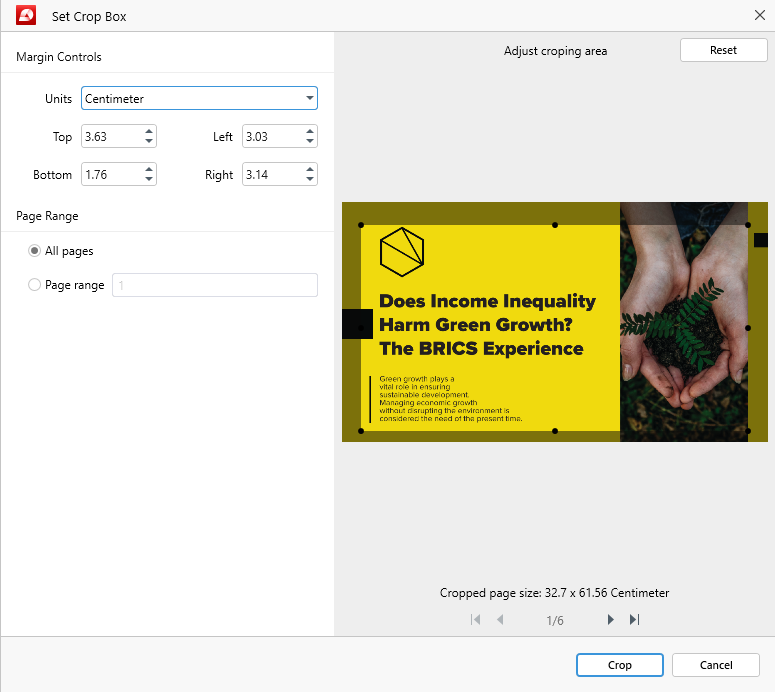
Task: Decrease the Right margin value
Action: 310,179
